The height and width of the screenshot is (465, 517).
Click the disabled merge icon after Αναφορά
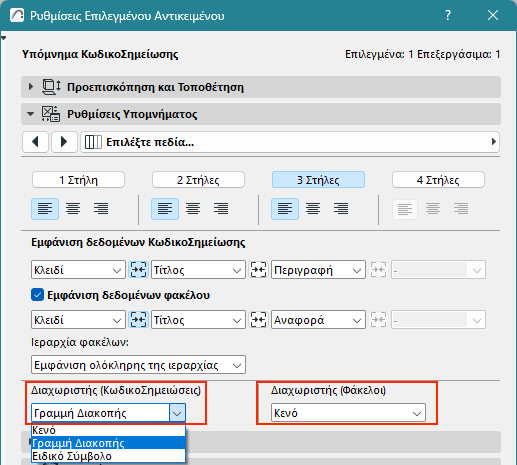click(378, 320)
